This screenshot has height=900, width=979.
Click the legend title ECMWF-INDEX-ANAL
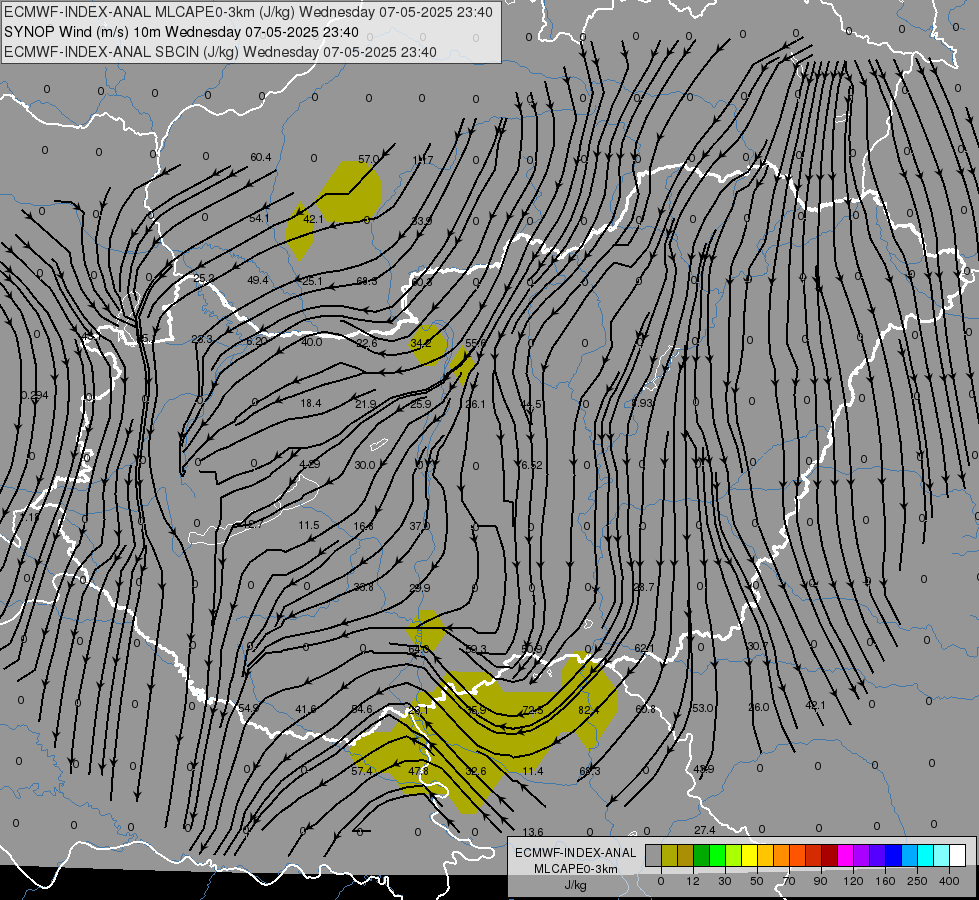coord(576,853)
